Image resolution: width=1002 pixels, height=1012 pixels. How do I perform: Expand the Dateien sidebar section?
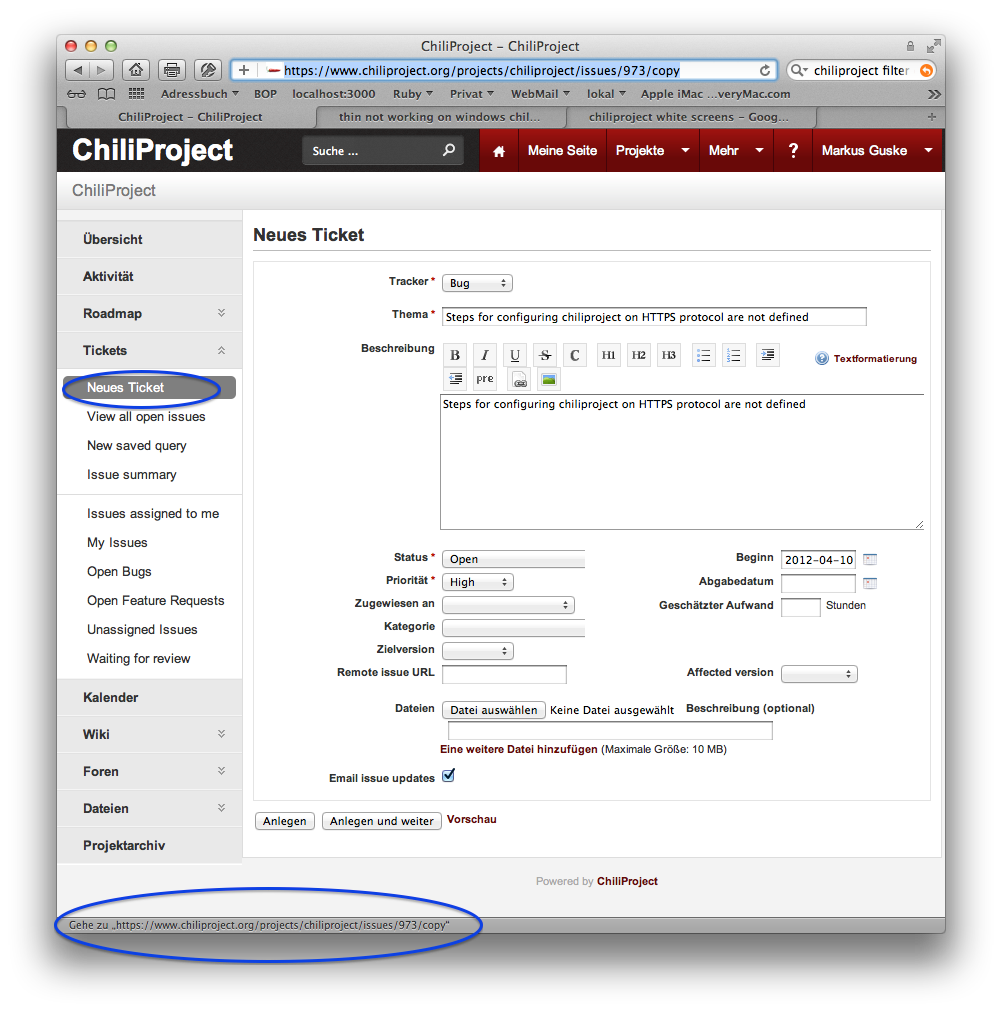click(221, 808)
